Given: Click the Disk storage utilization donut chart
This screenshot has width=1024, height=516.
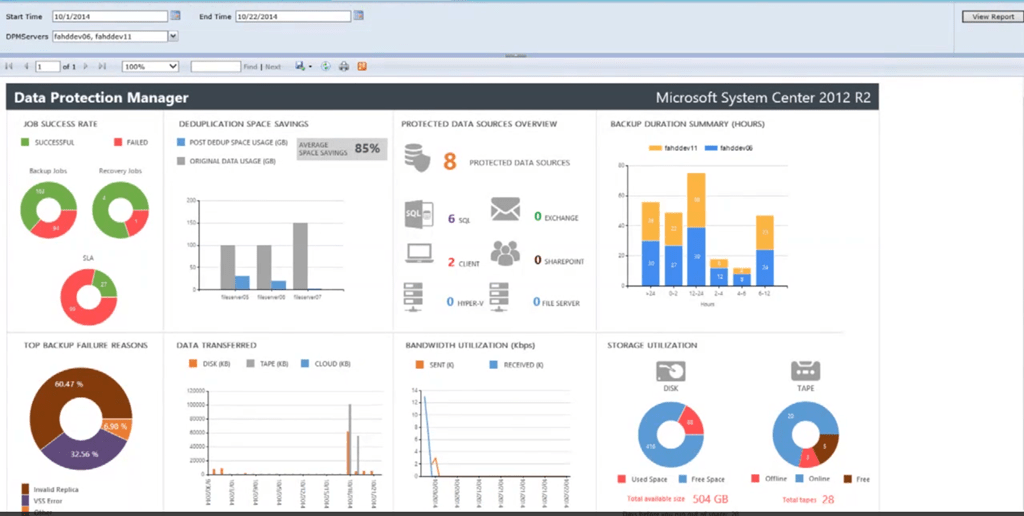Looking at the screenshot, I should point(671,434).
